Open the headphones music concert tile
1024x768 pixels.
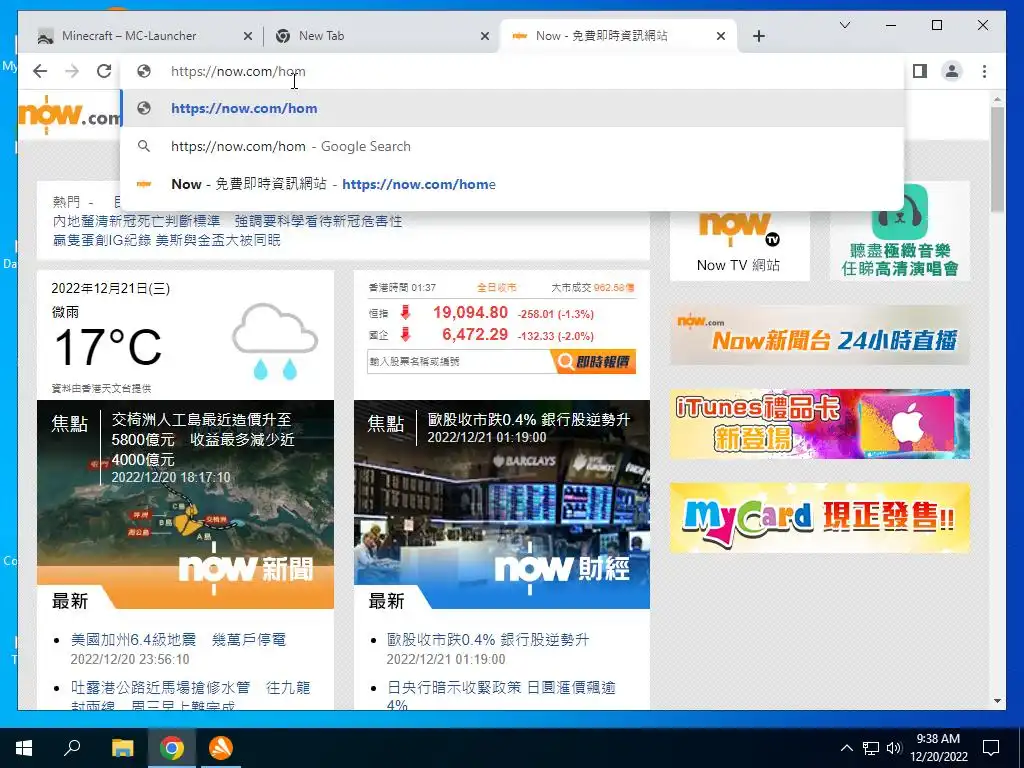click(x=900, y=232)
